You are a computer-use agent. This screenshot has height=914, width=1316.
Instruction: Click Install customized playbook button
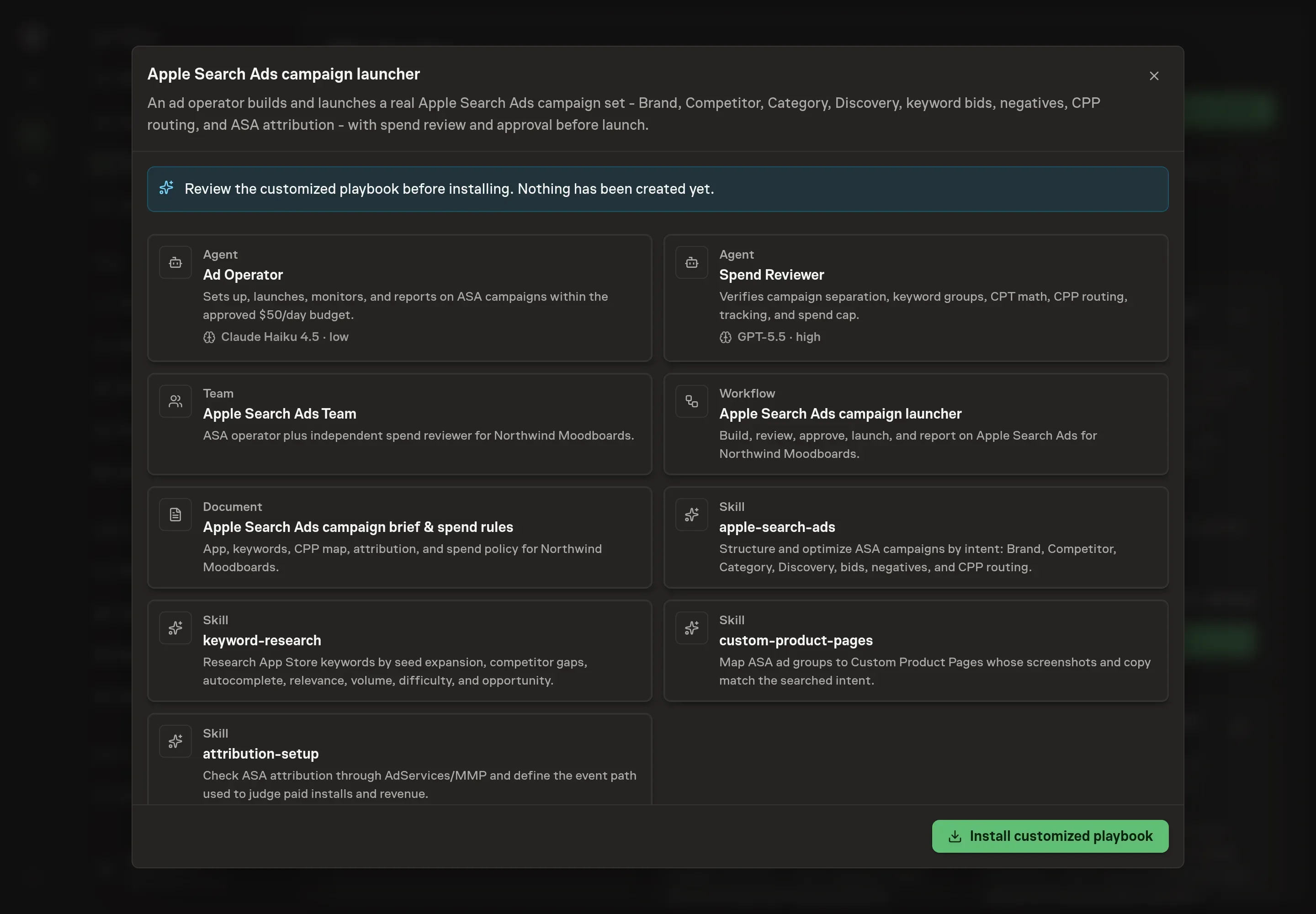pyautogui.click(x=1050, y=836)
